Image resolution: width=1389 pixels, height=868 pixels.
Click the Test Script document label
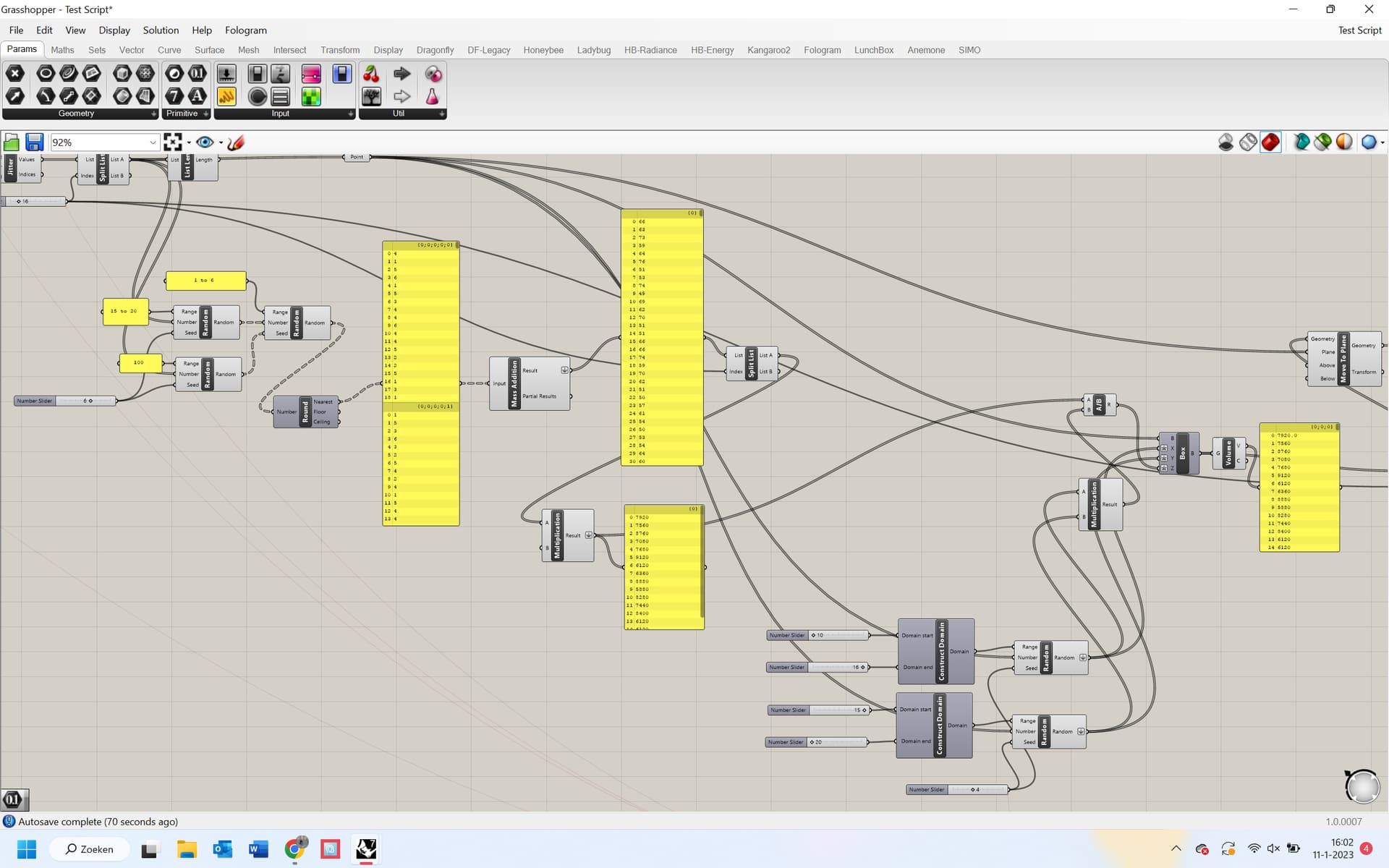tap(1359, 30)
